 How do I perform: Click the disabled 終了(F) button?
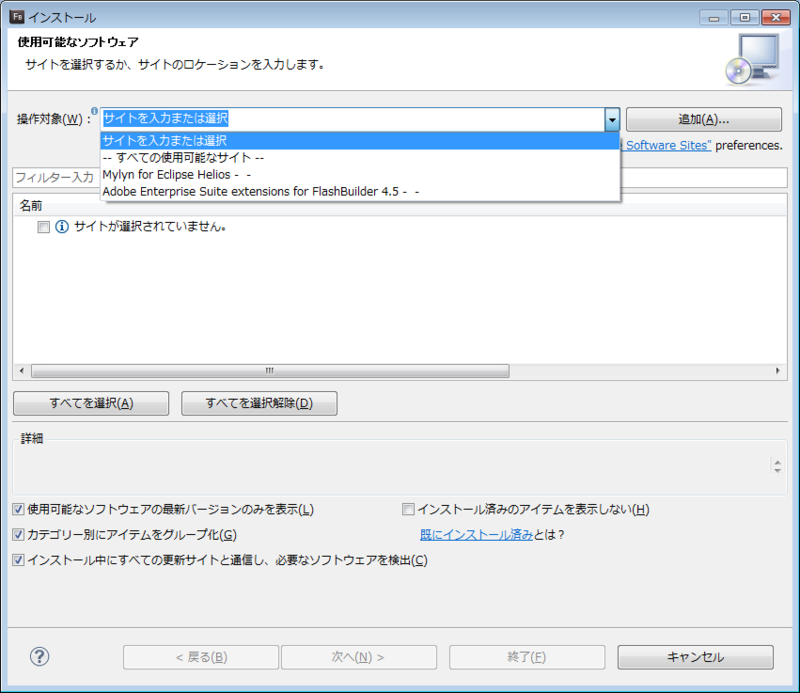pos(527,657)
